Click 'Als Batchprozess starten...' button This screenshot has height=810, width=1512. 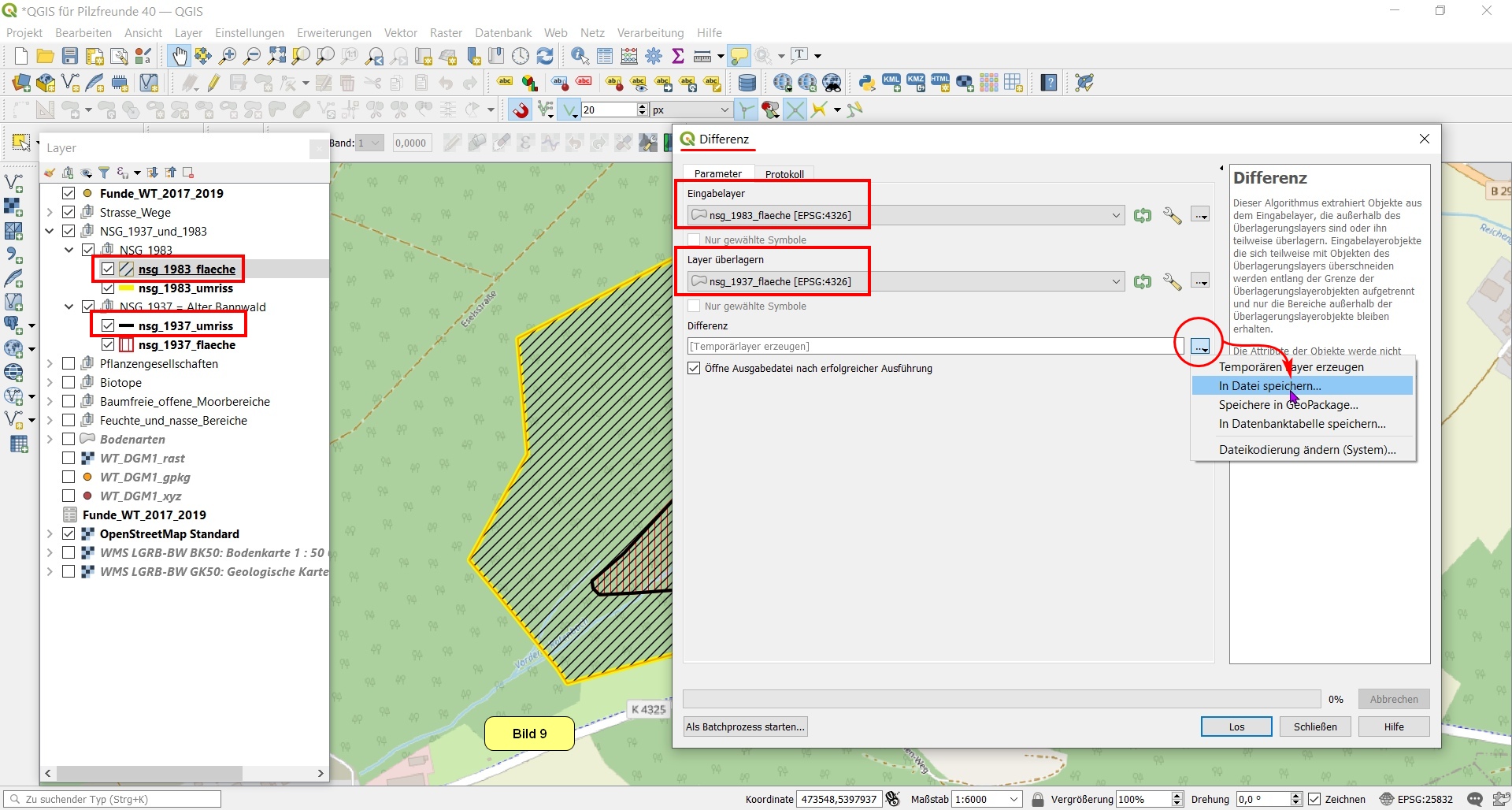(x=745, y=726)
